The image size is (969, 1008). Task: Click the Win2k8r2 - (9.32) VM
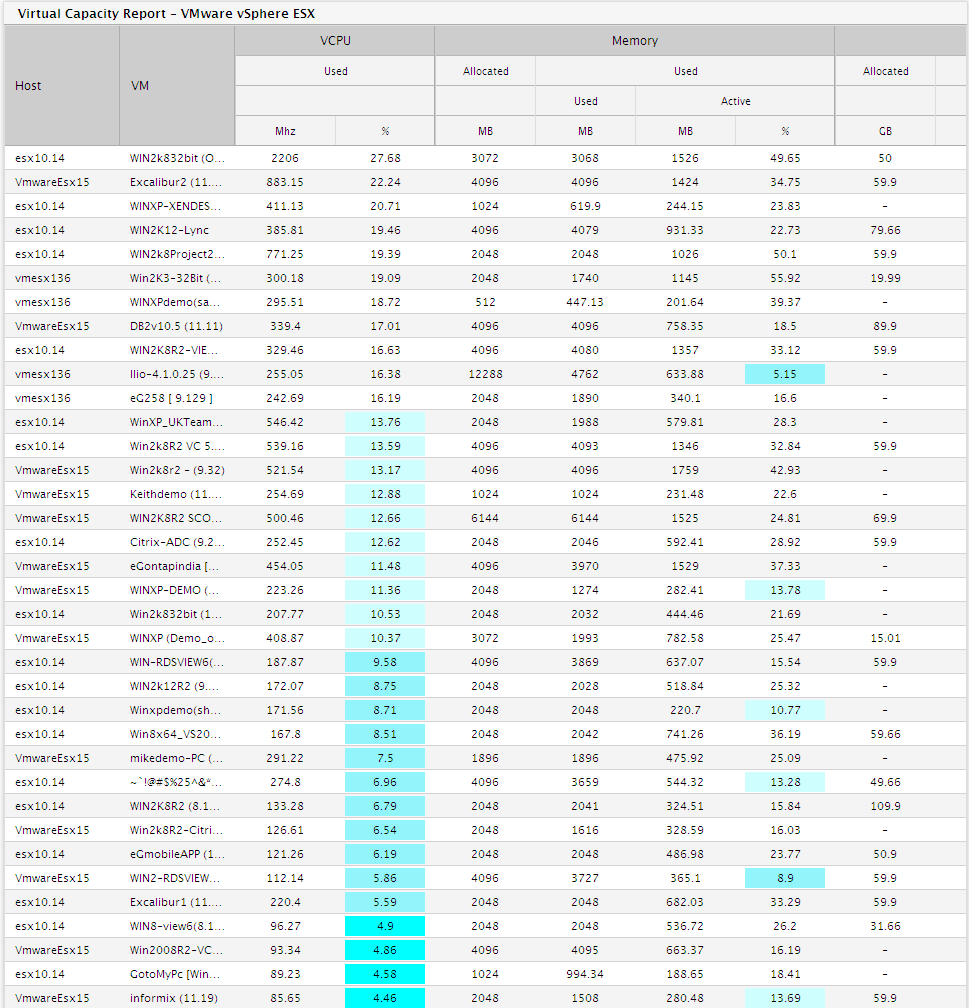pyautogui.click(x=177, y=470)
